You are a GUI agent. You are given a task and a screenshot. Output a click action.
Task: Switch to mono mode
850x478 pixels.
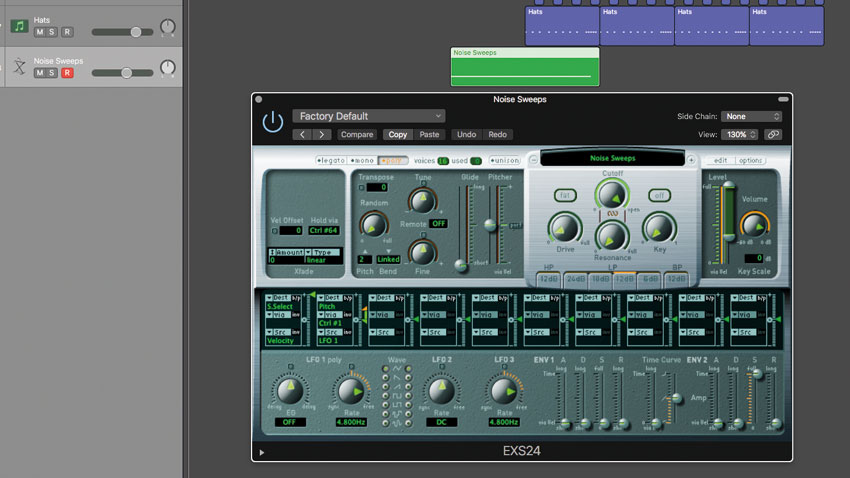(x=362, y=160)
